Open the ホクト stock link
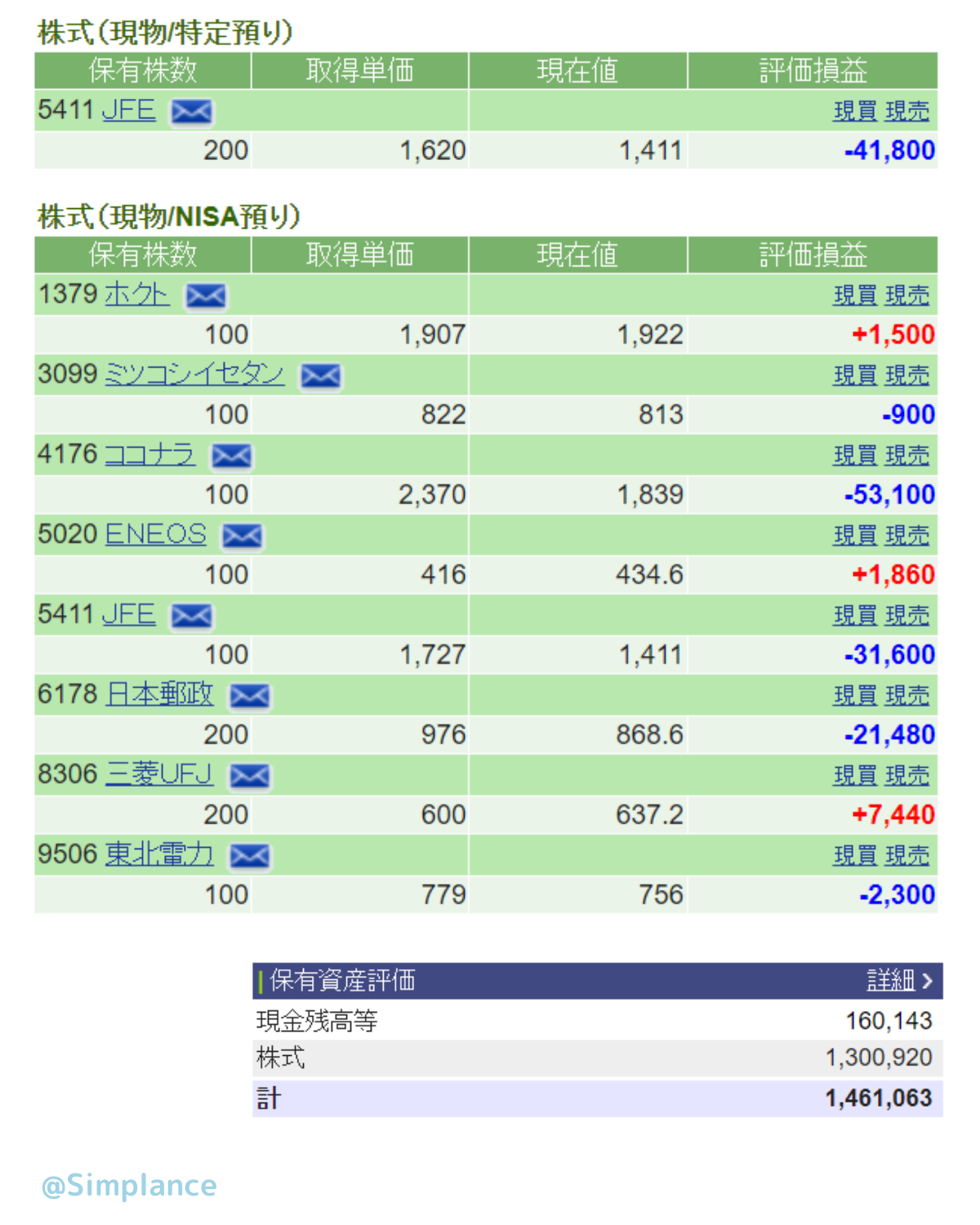This screenshot has height=1225, width=980. (x=137, y=294)
